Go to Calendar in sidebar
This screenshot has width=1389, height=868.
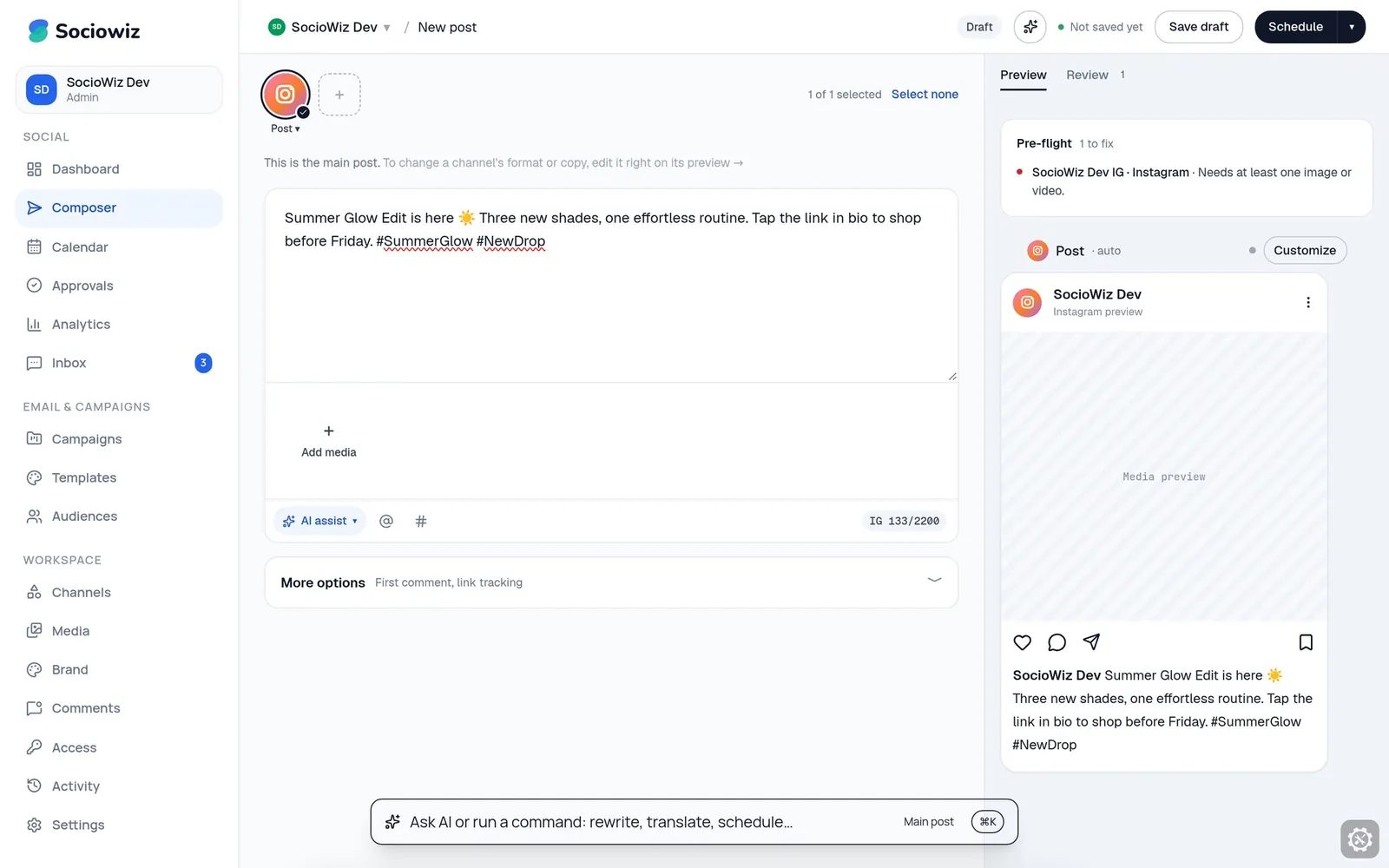[x=119, y=247]
